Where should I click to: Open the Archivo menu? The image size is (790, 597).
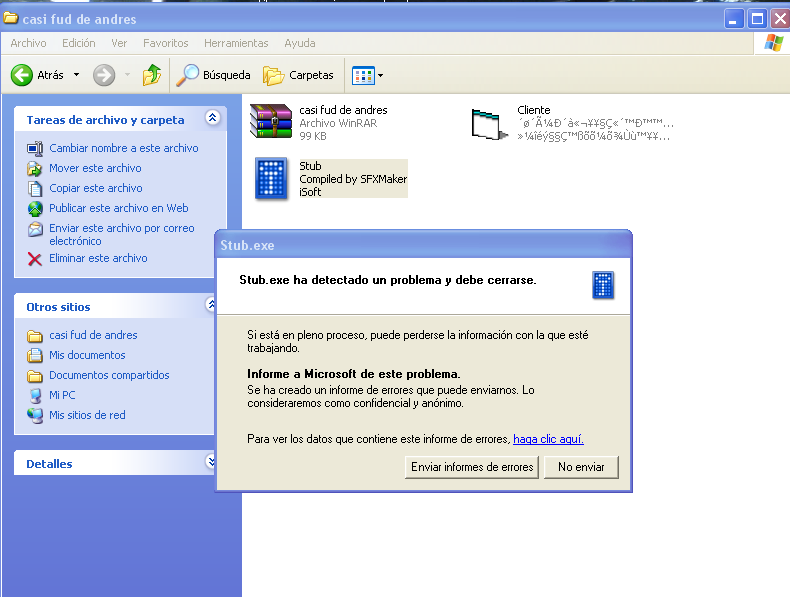click(x=28, y=43)
